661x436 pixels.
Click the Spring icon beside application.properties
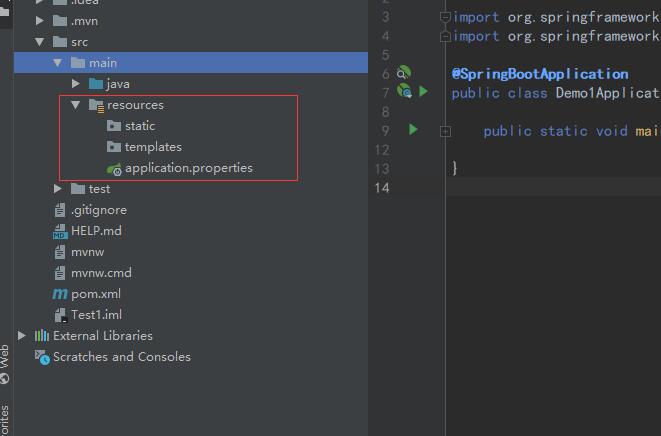click(114, 168)
